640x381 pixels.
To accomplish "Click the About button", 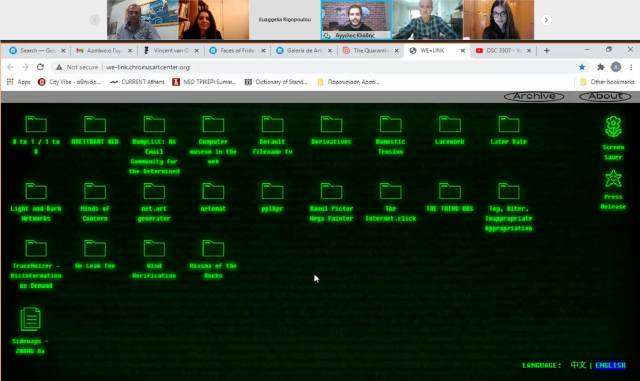I will coord(605,96).
